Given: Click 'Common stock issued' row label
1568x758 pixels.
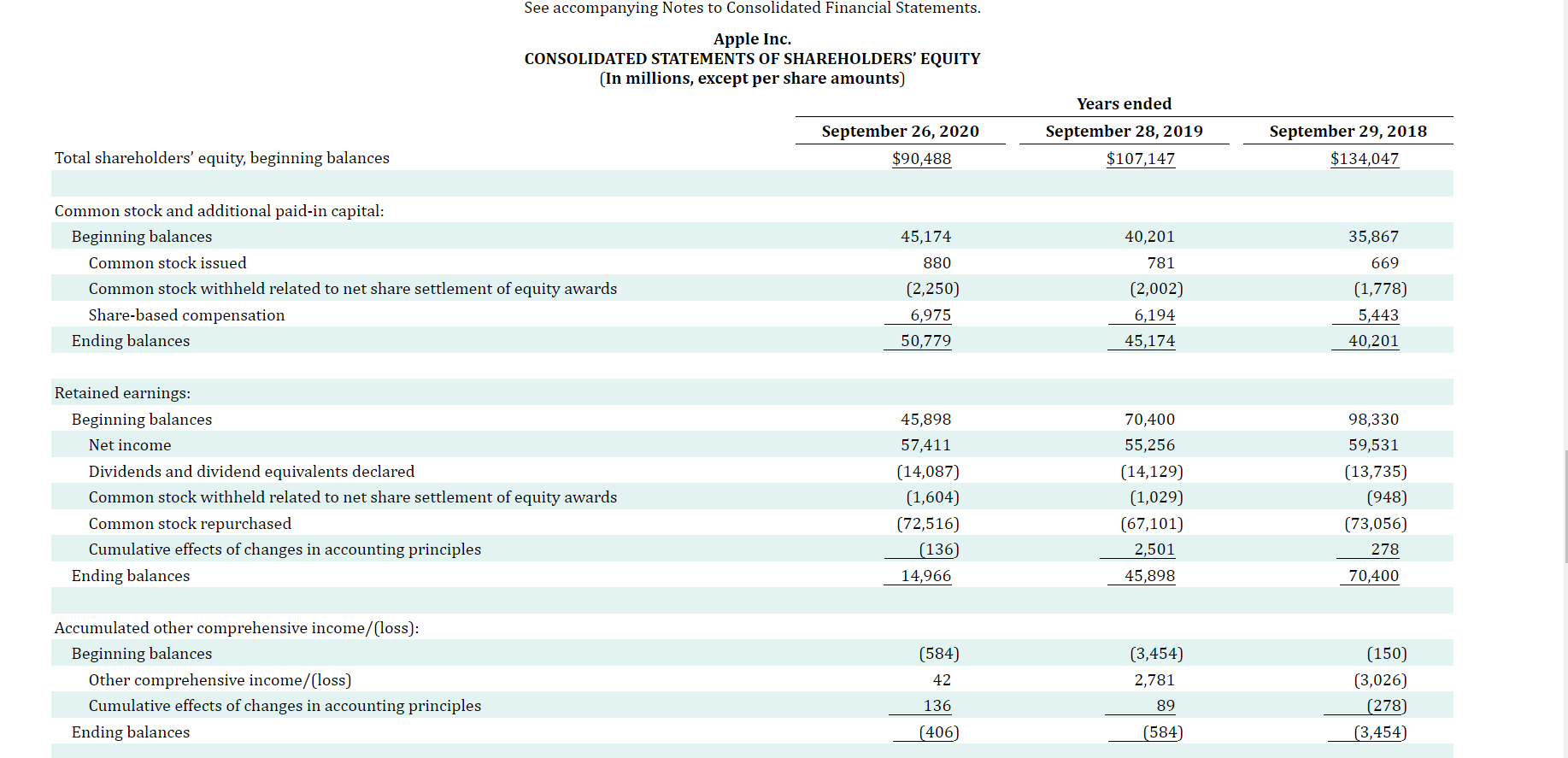Looking at the screenshot, I should pyautogui.click(x=167, y=263).
